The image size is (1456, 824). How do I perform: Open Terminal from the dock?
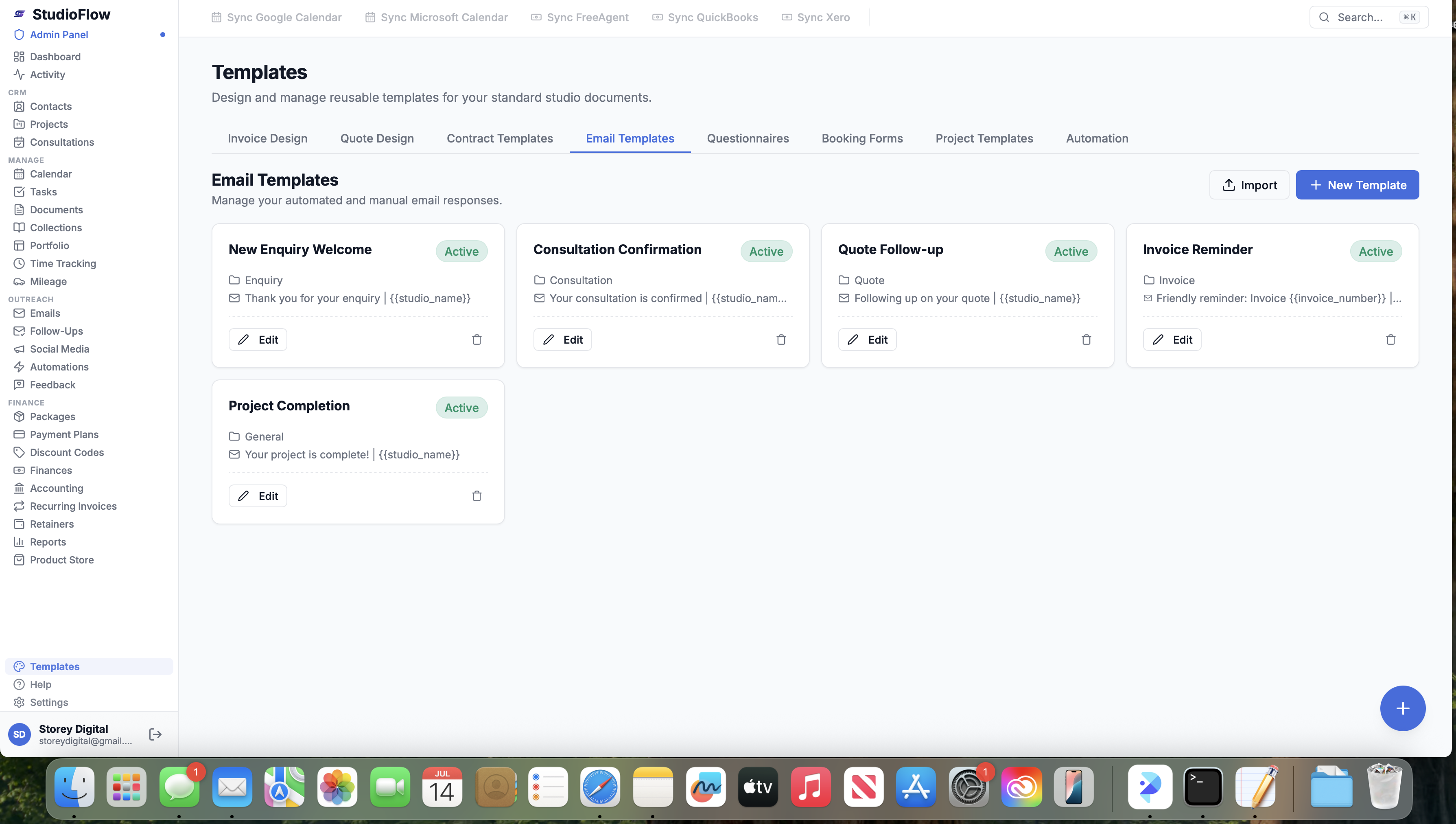[x=1203, y=787]
